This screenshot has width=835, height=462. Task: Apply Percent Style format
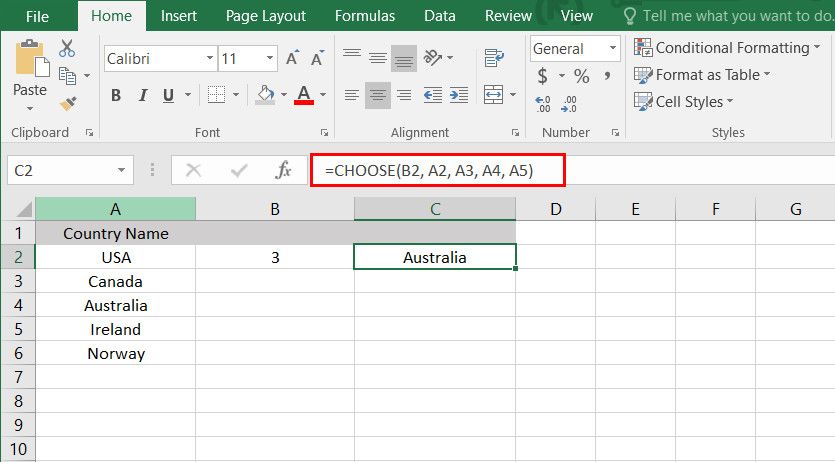(x=582, y=76)
